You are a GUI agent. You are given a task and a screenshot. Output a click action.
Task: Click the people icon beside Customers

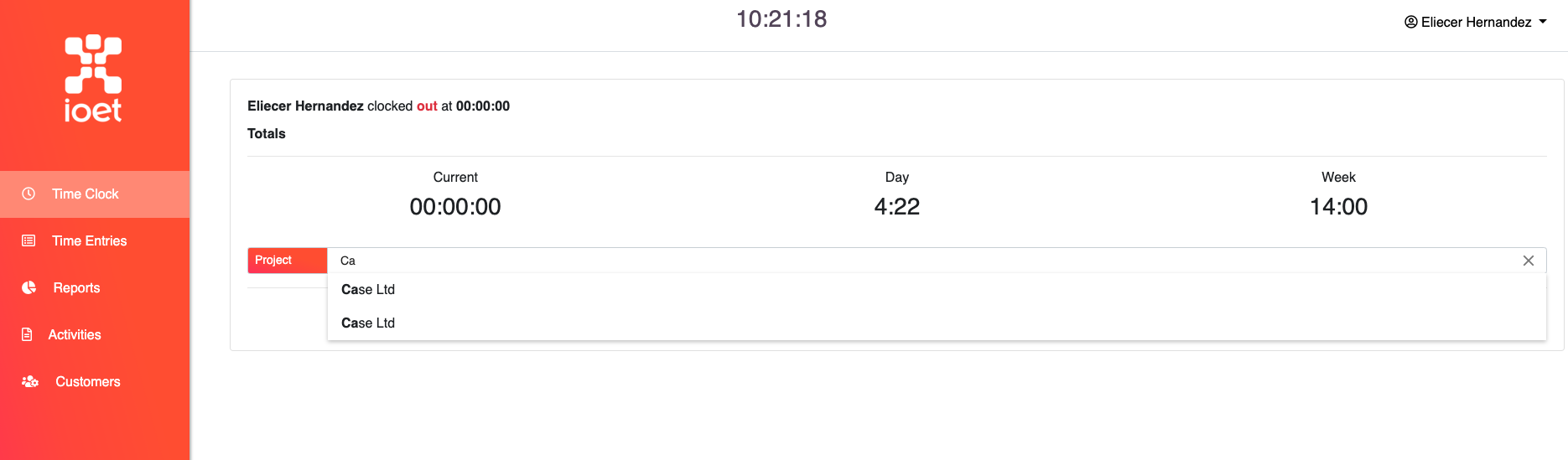[30, 381]
